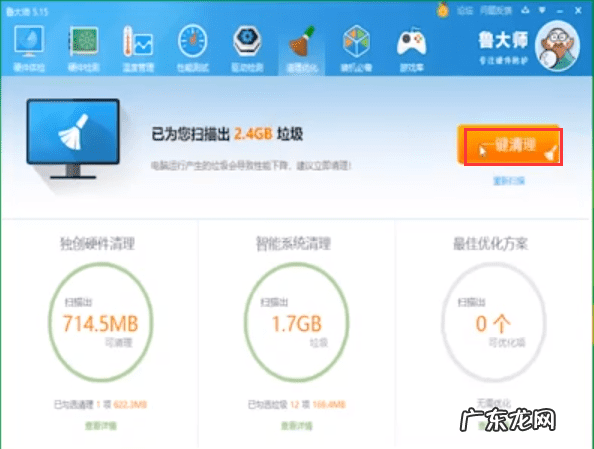View details under 独创硬件清理
The width and height of the screenshot is (594, 449).
(x=101, y=426)
